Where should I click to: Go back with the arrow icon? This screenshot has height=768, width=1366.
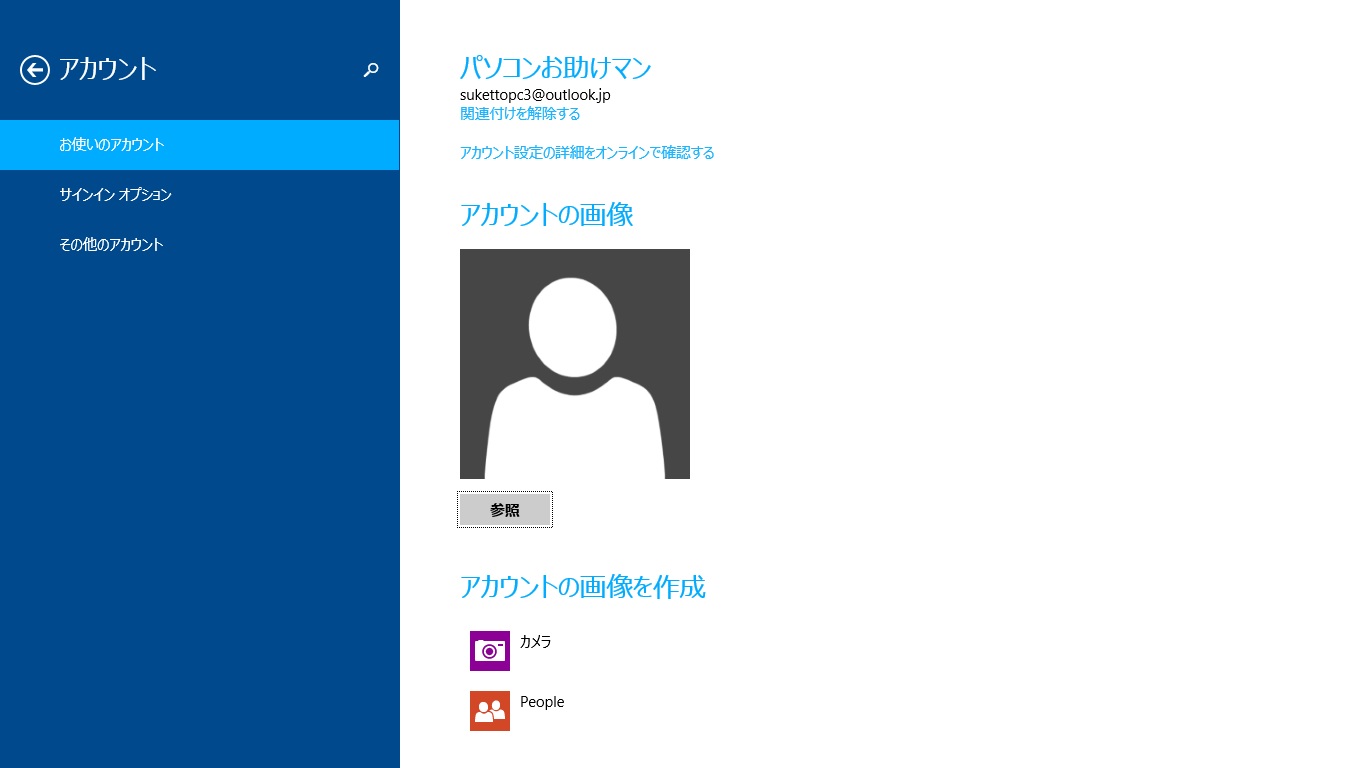[35, 69]
